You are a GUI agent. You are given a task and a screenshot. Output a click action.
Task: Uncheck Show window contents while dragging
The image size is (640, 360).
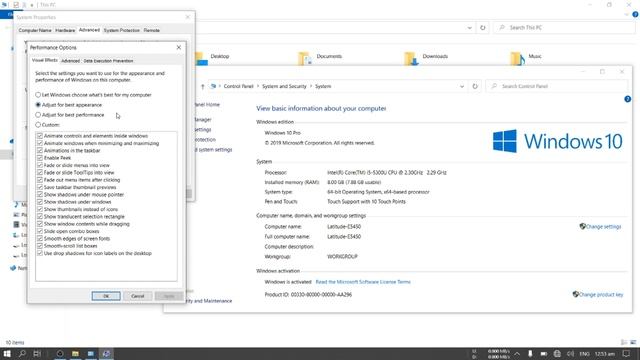tap(40, 224)
